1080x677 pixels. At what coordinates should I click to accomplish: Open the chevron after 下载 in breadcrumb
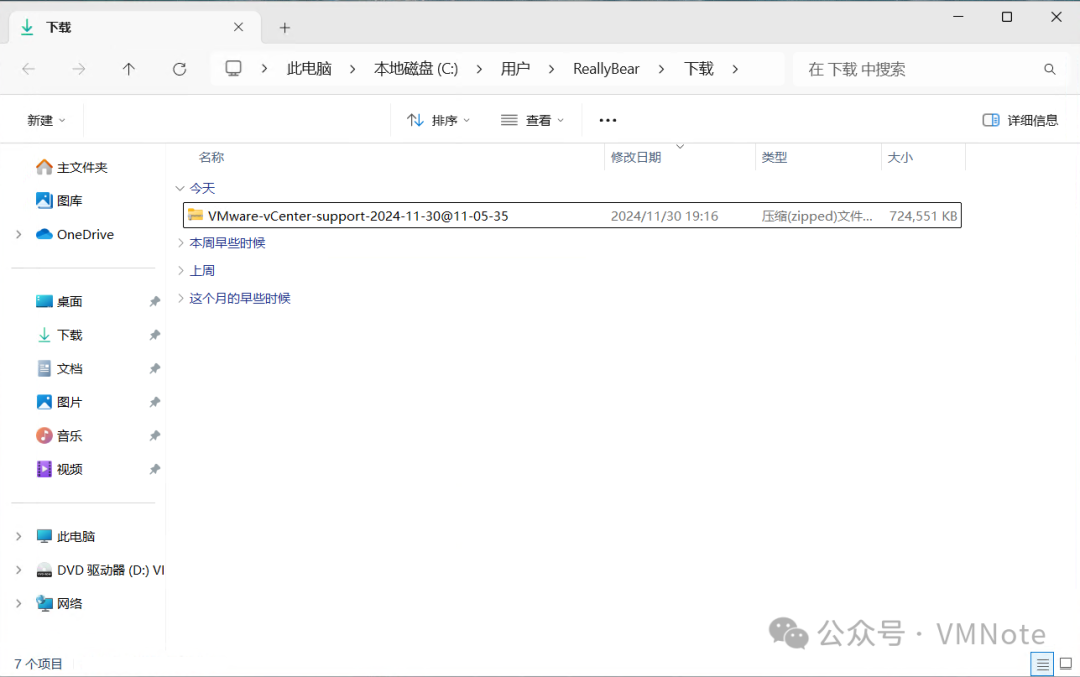pos(735,69)
